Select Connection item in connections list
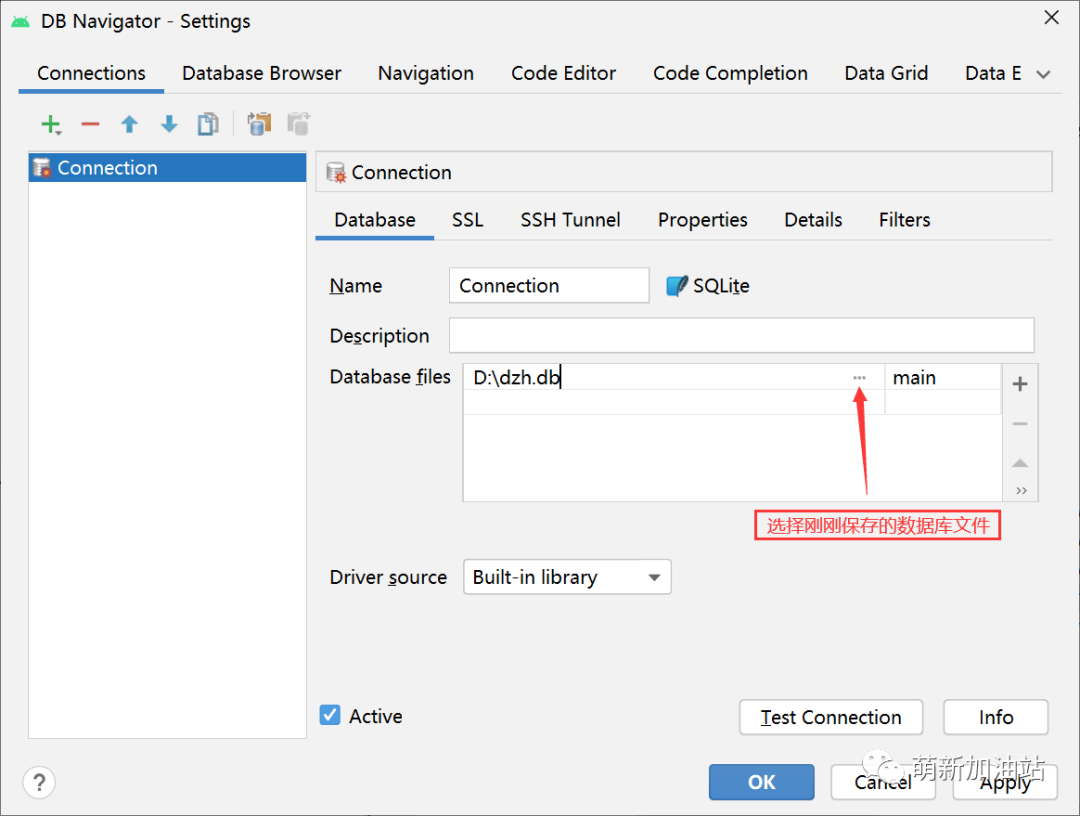The image size is (1080, 816). point(167,167)
